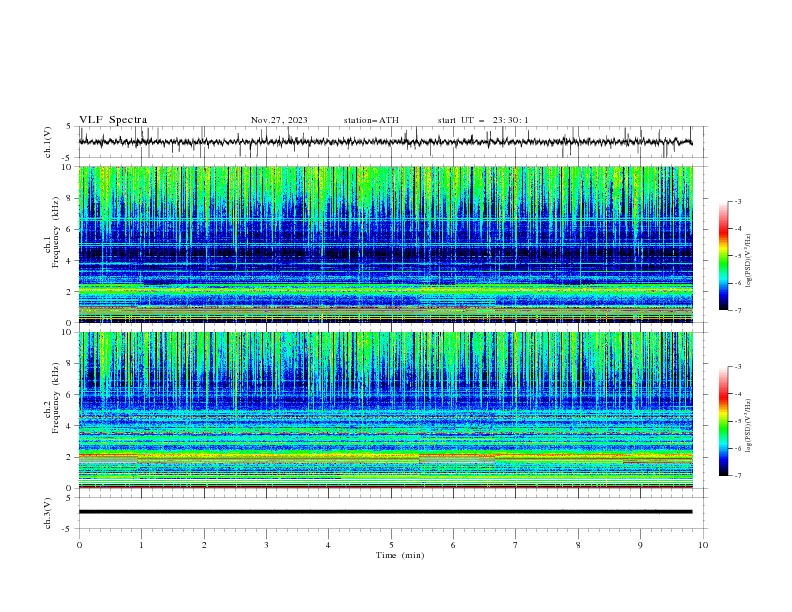Click the ch.2 spectrogram panel
The width and height of the screenshot is (792, 612).
tap(385, 410)
